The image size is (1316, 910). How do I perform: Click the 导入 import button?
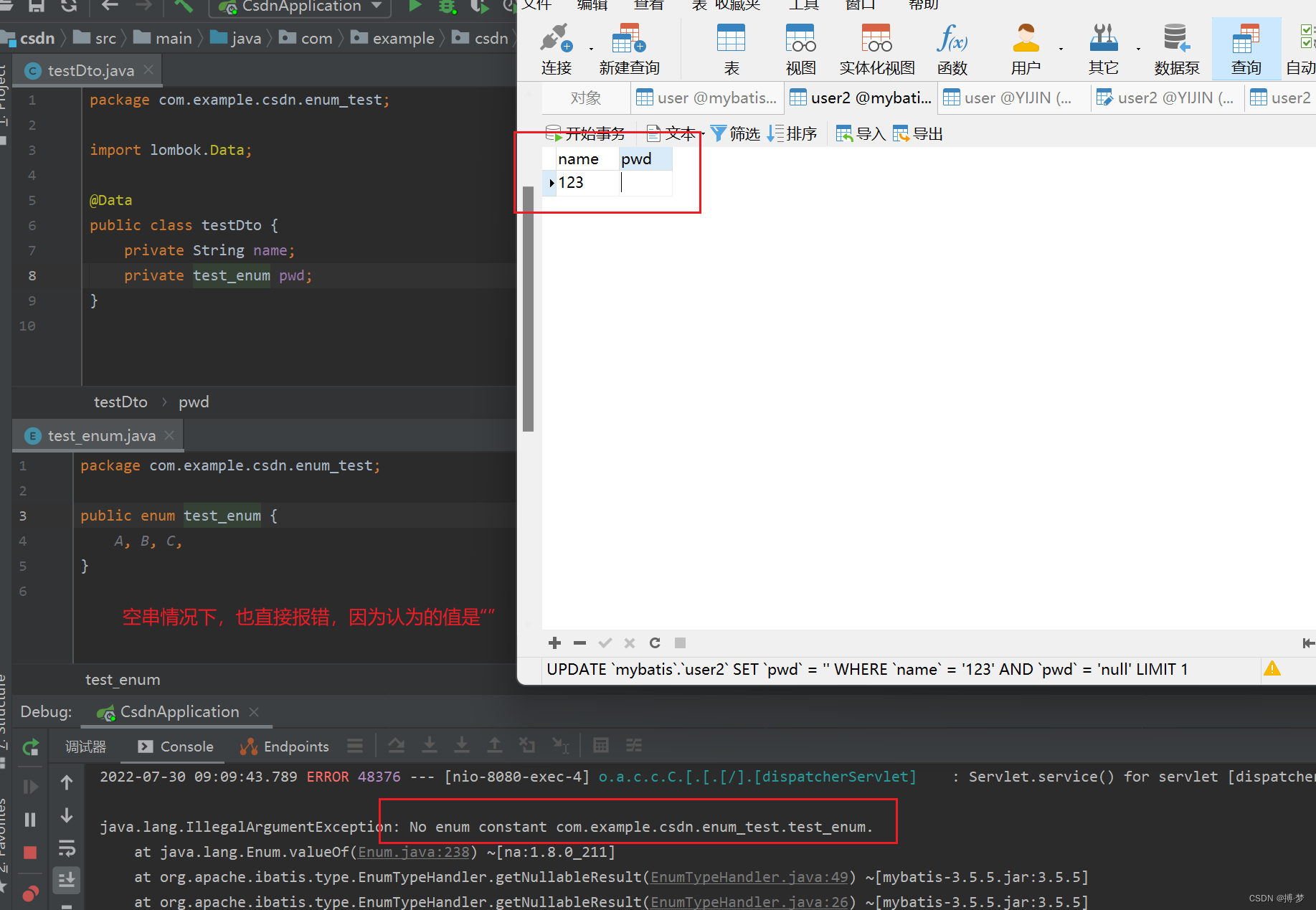[861, 133]
